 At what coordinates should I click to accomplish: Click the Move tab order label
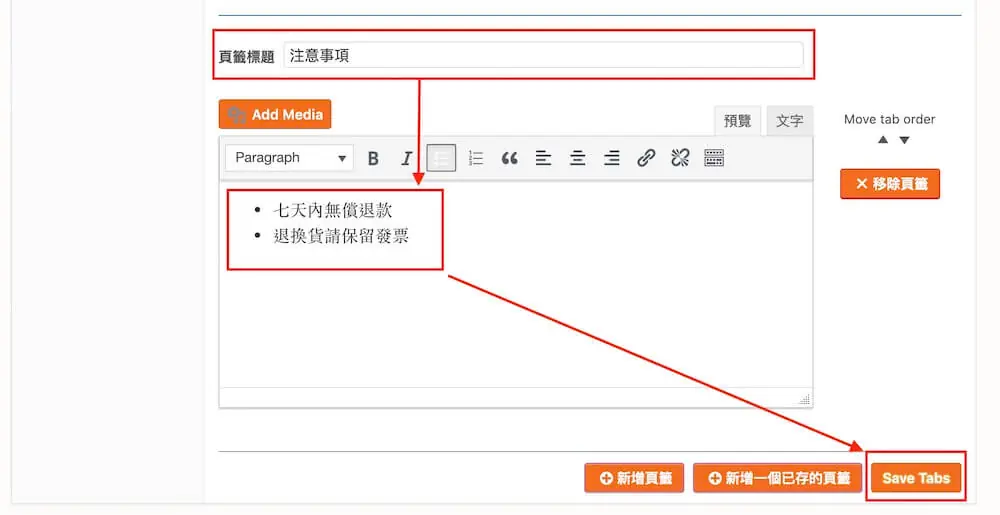890,119
